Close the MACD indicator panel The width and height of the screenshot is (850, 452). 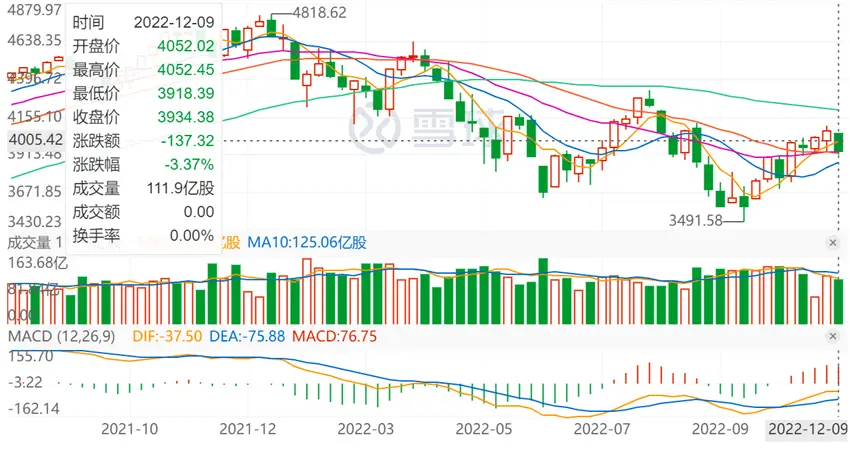click(833, 337)
